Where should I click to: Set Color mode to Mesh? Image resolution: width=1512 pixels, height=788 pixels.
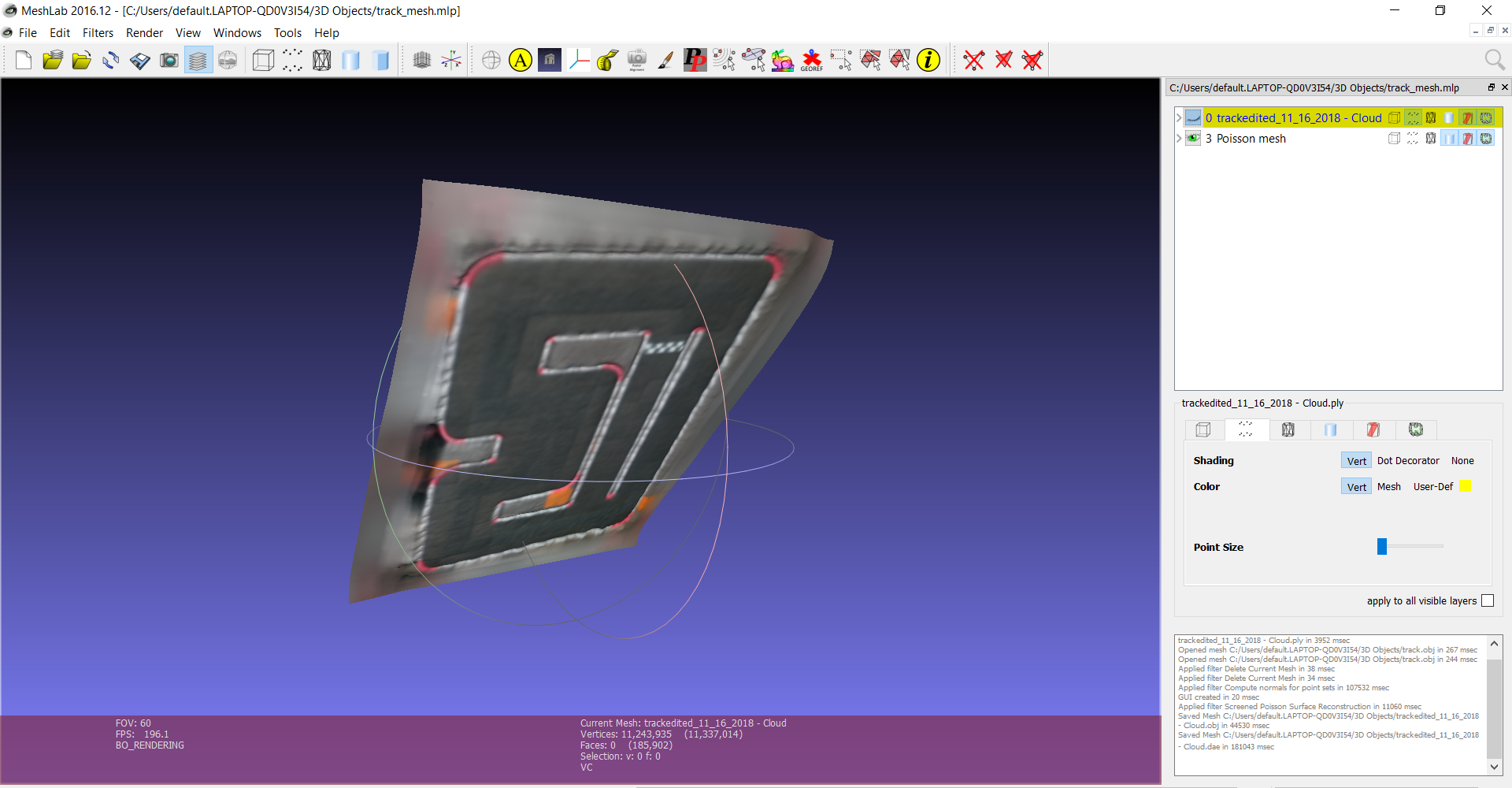point(1388,487)
